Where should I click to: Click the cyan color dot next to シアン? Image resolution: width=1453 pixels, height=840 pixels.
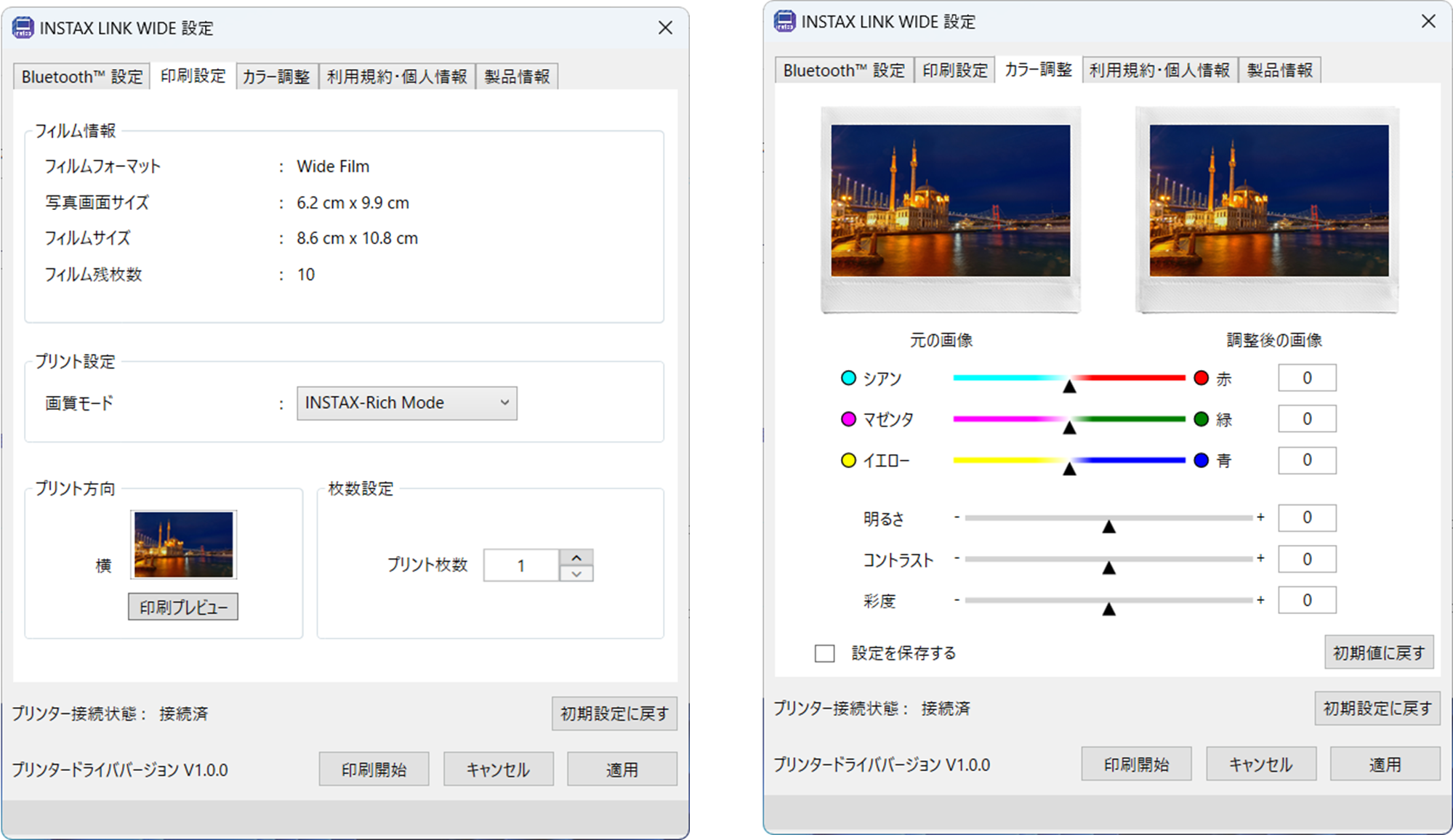tap(848, 379)
